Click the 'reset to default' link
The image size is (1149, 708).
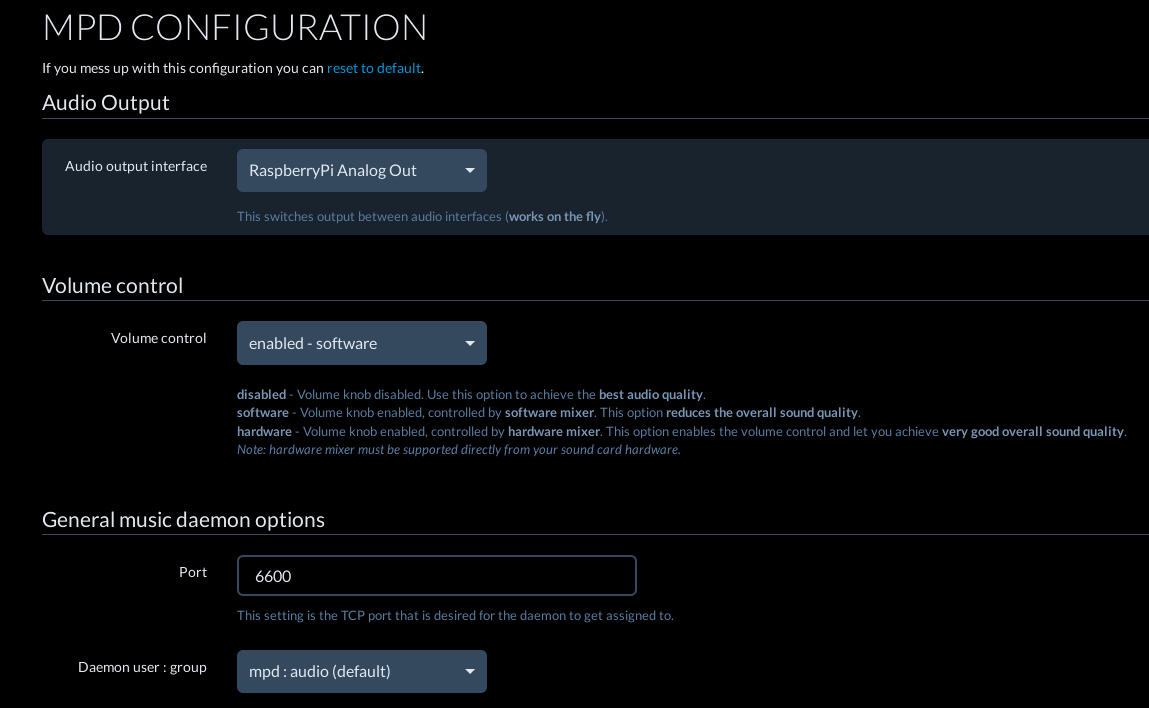coord(373,68)
